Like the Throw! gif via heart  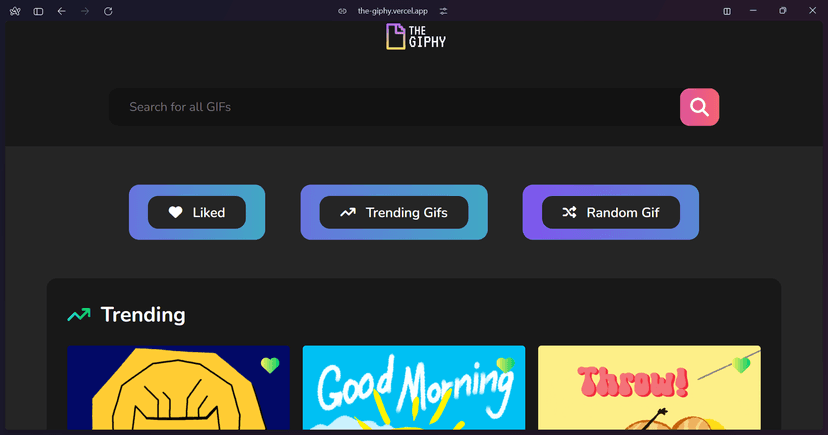point(741,364)
